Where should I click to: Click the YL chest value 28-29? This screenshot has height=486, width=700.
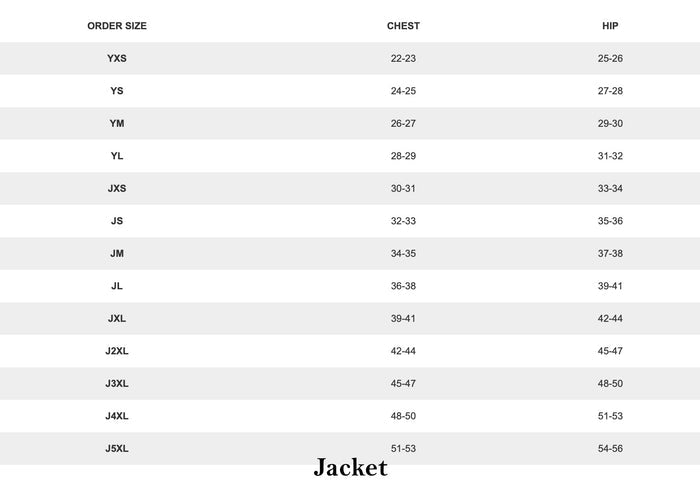(403, 156)
